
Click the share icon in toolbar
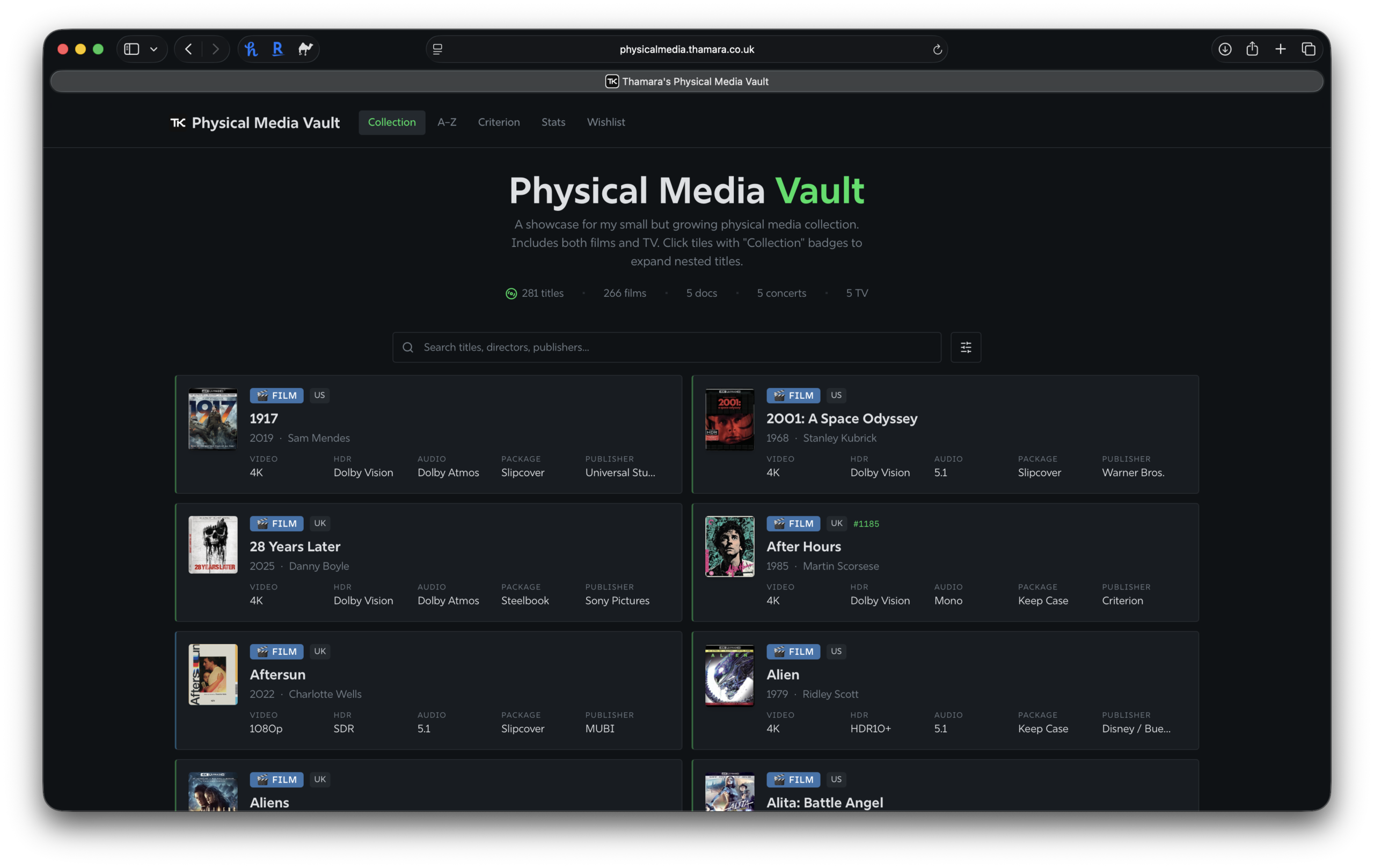click(x=1252, y=49)
